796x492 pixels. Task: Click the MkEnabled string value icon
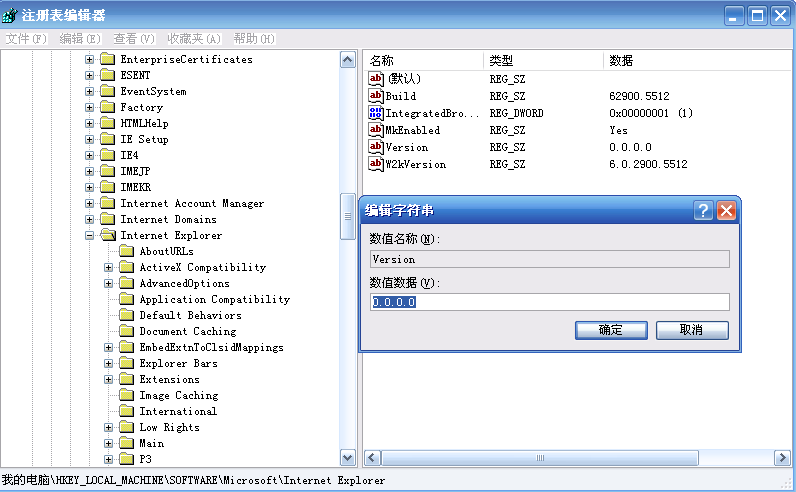coord(376,130)
